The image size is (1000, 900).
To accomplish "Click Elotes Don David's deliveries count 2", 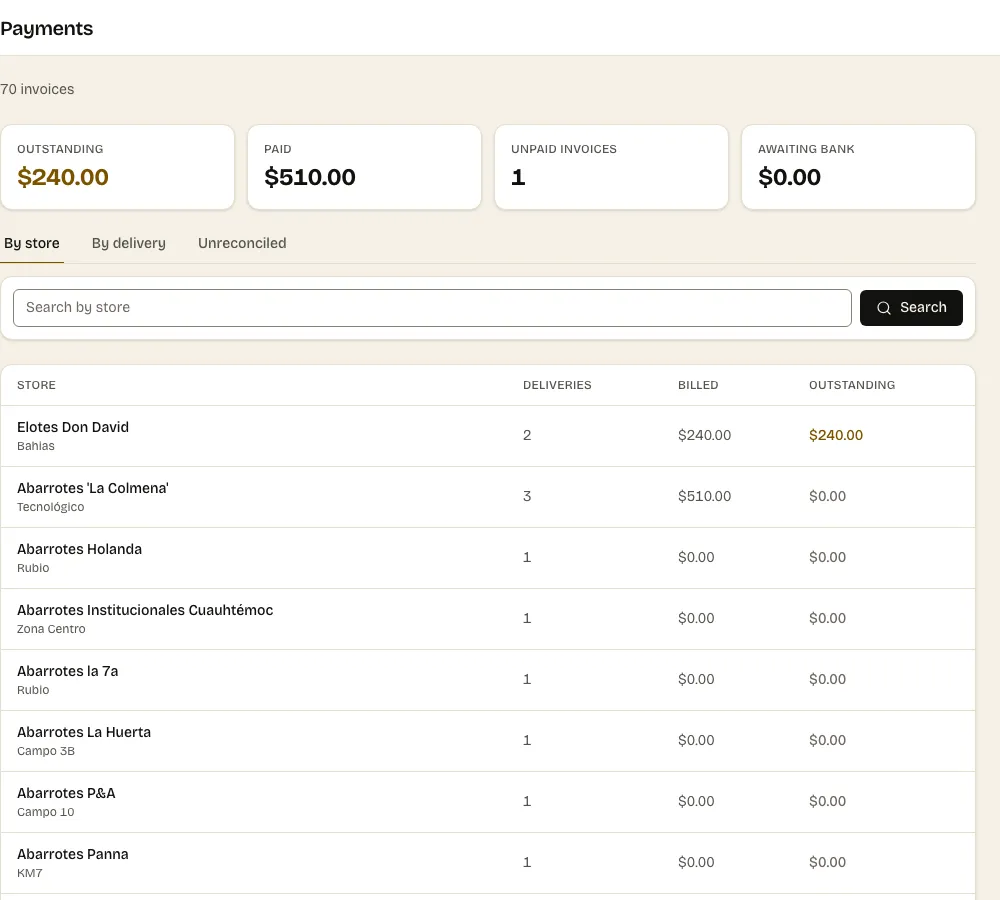I will click(527, 435).
